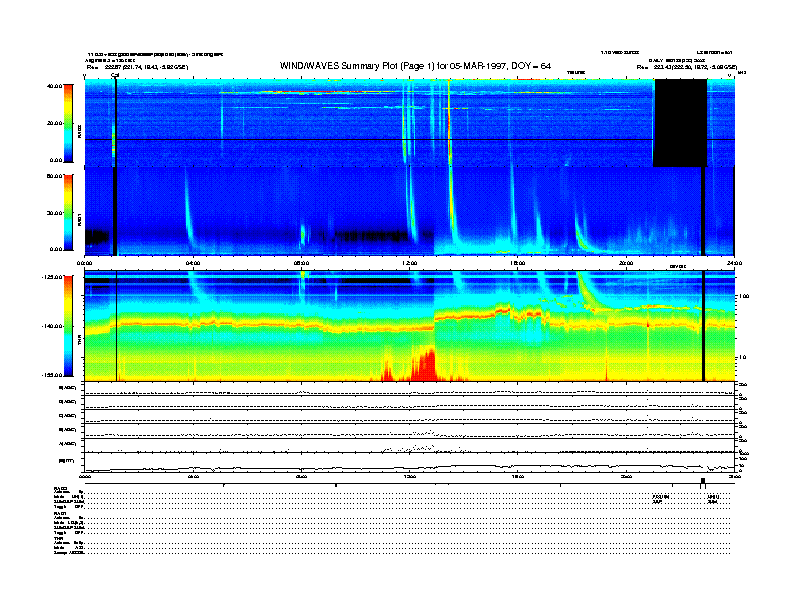The image size is (792, 612).
Task: Click the 20:00 tick label below RAD1 panel
Action: click(x=626, y=263)
